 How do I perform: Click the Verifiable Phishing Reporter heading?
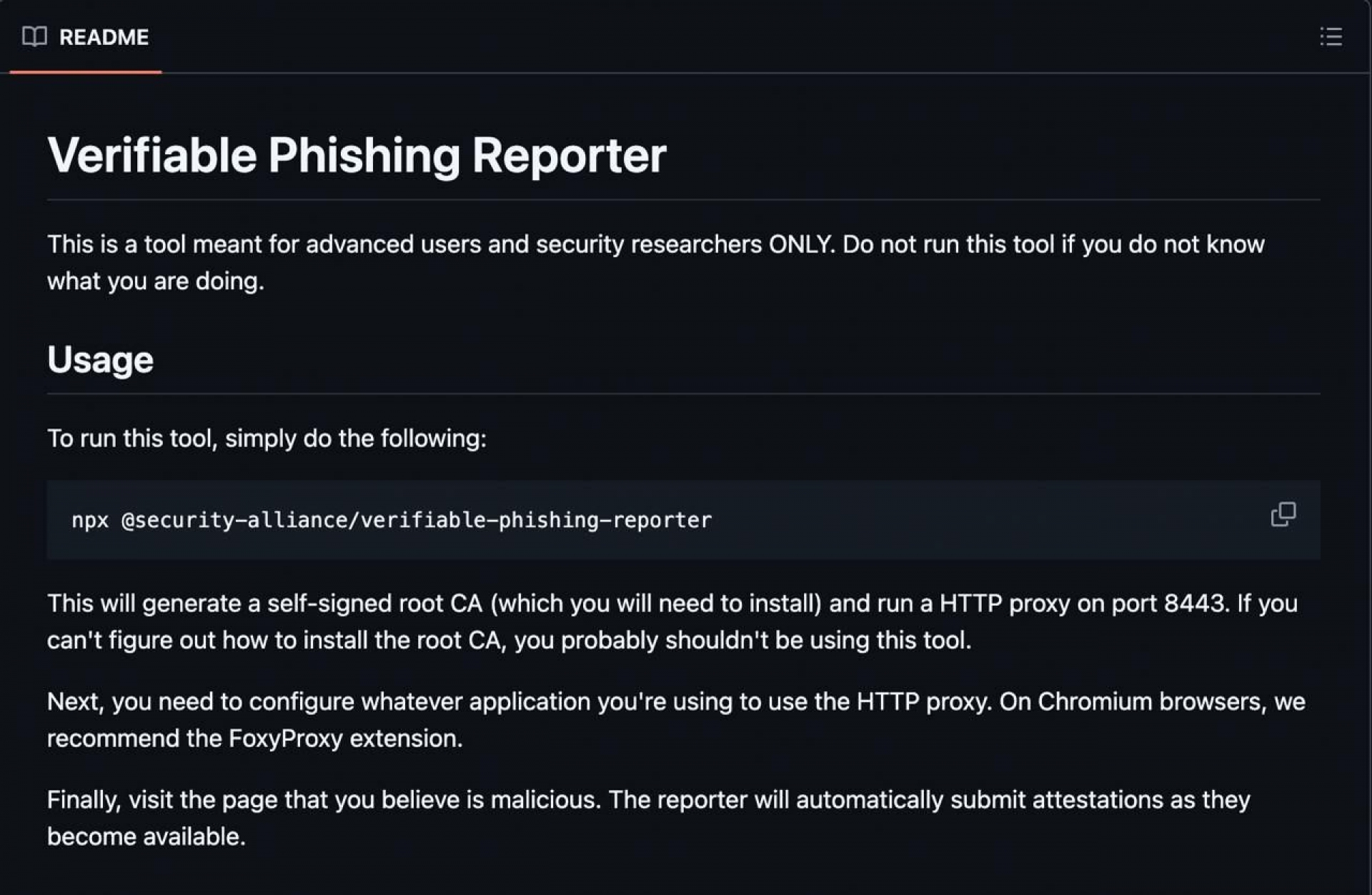[357, 155]
